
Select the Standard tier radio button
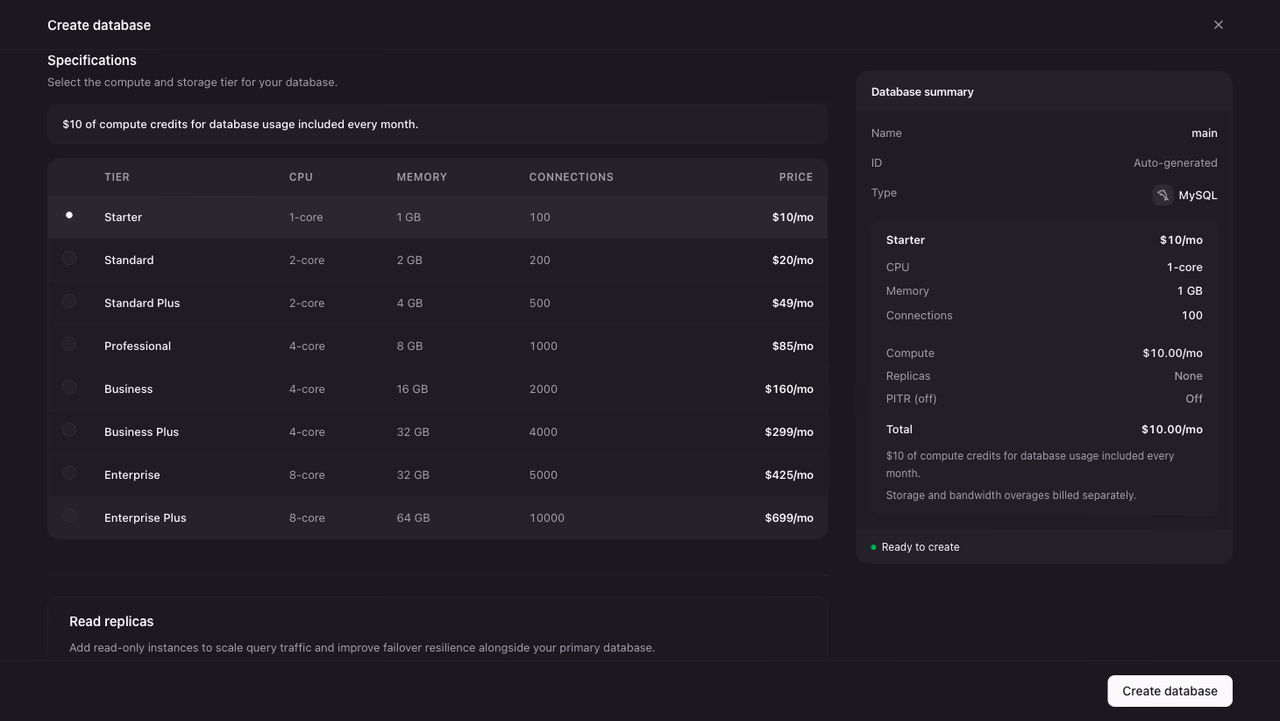point(69,258)
